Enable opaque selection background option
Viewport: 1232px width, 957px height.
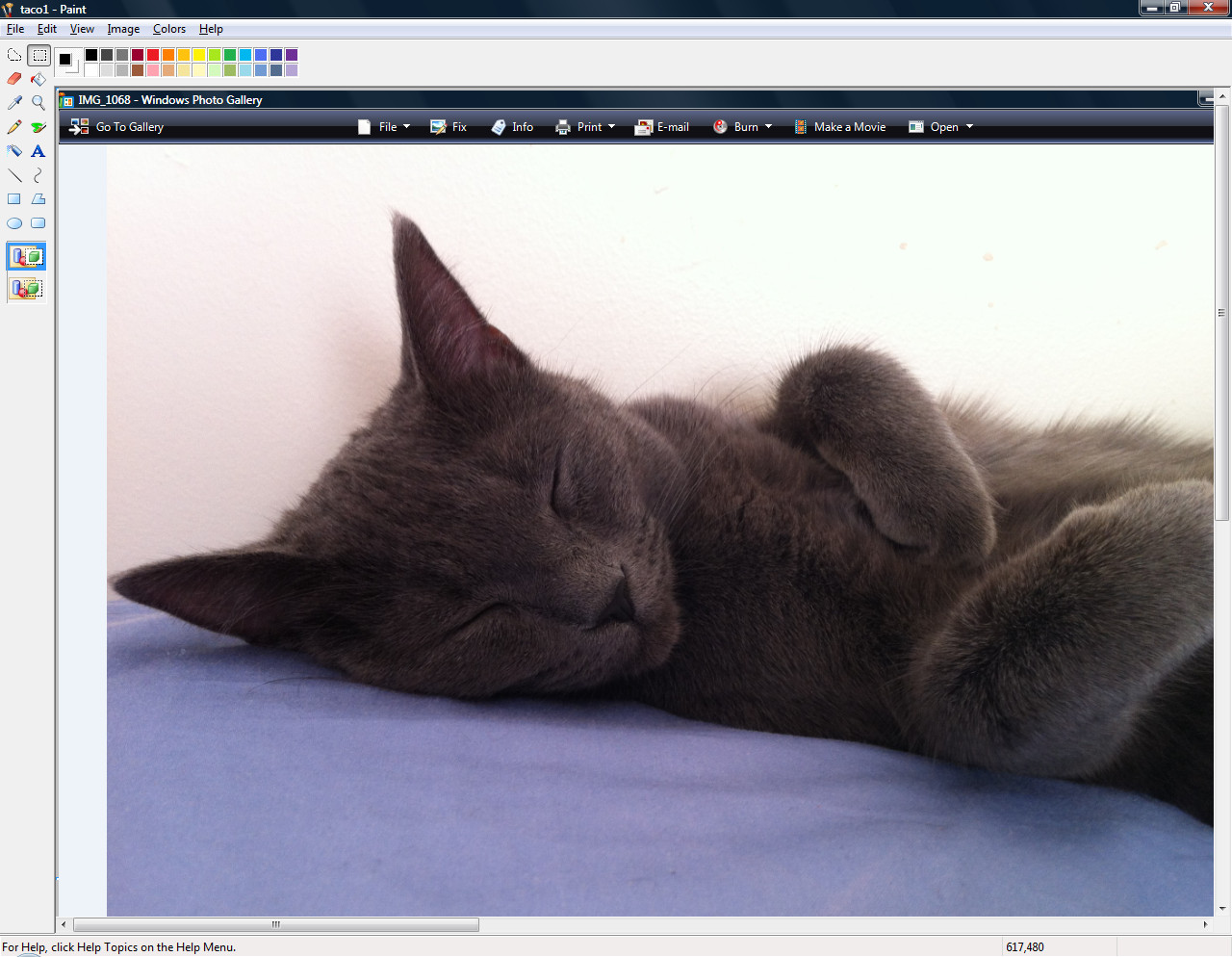27,257
